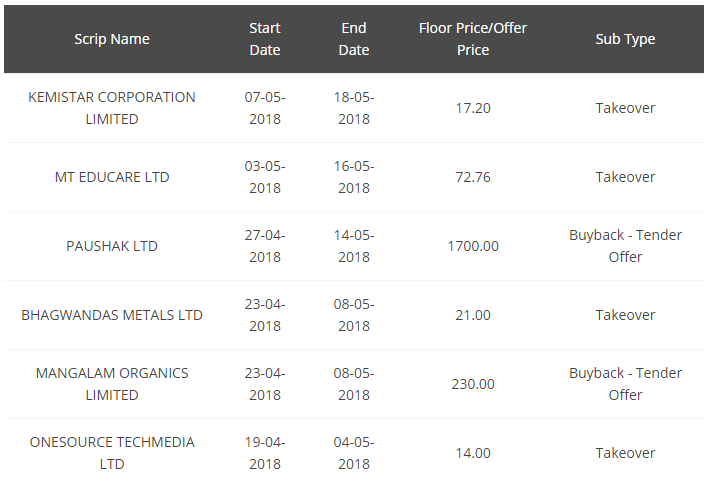
Task: Open BHAGWANDAS METALS LTD entry
Action: point(112,315)
